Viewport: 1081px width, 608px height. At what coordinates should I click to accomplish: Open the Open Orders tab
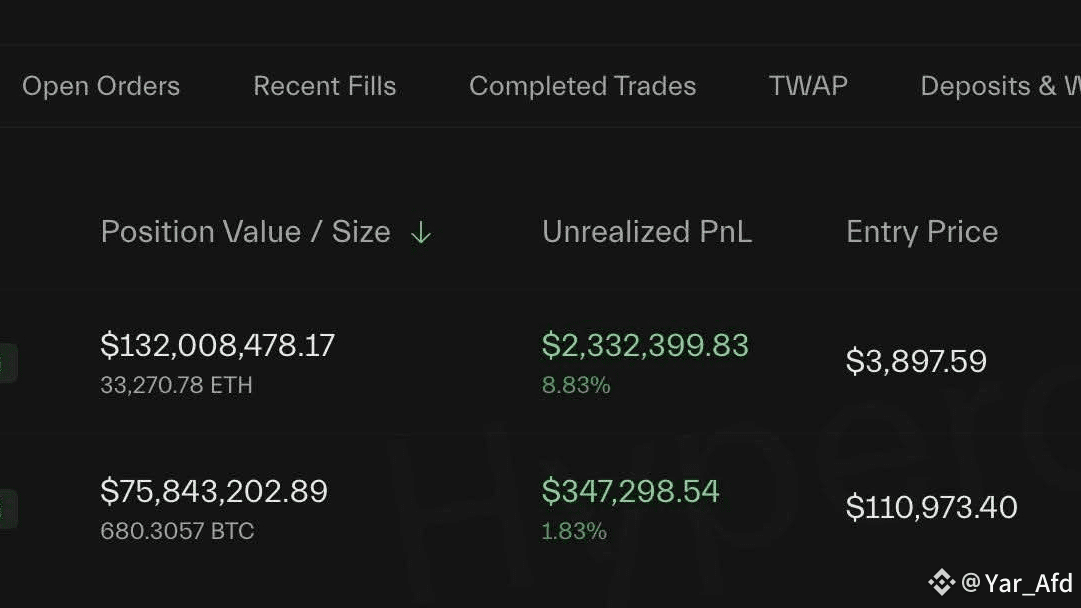(101, 87)
